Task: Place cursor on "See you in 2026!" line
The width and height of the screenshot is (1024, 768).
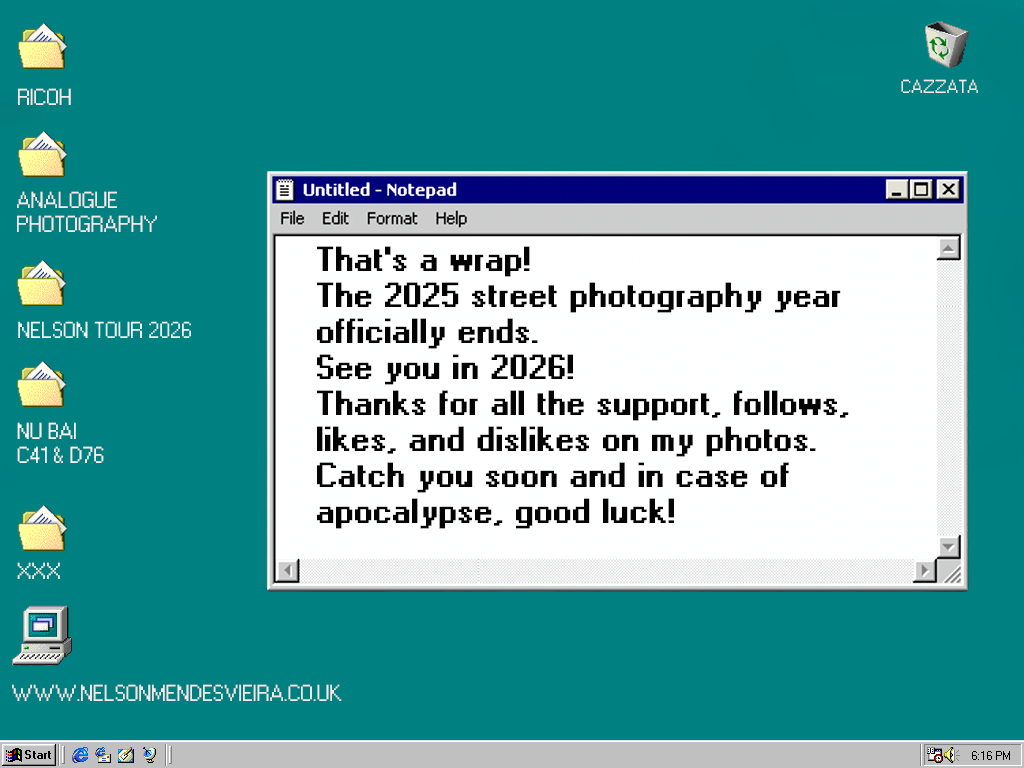Action: (x=445, y=368)
